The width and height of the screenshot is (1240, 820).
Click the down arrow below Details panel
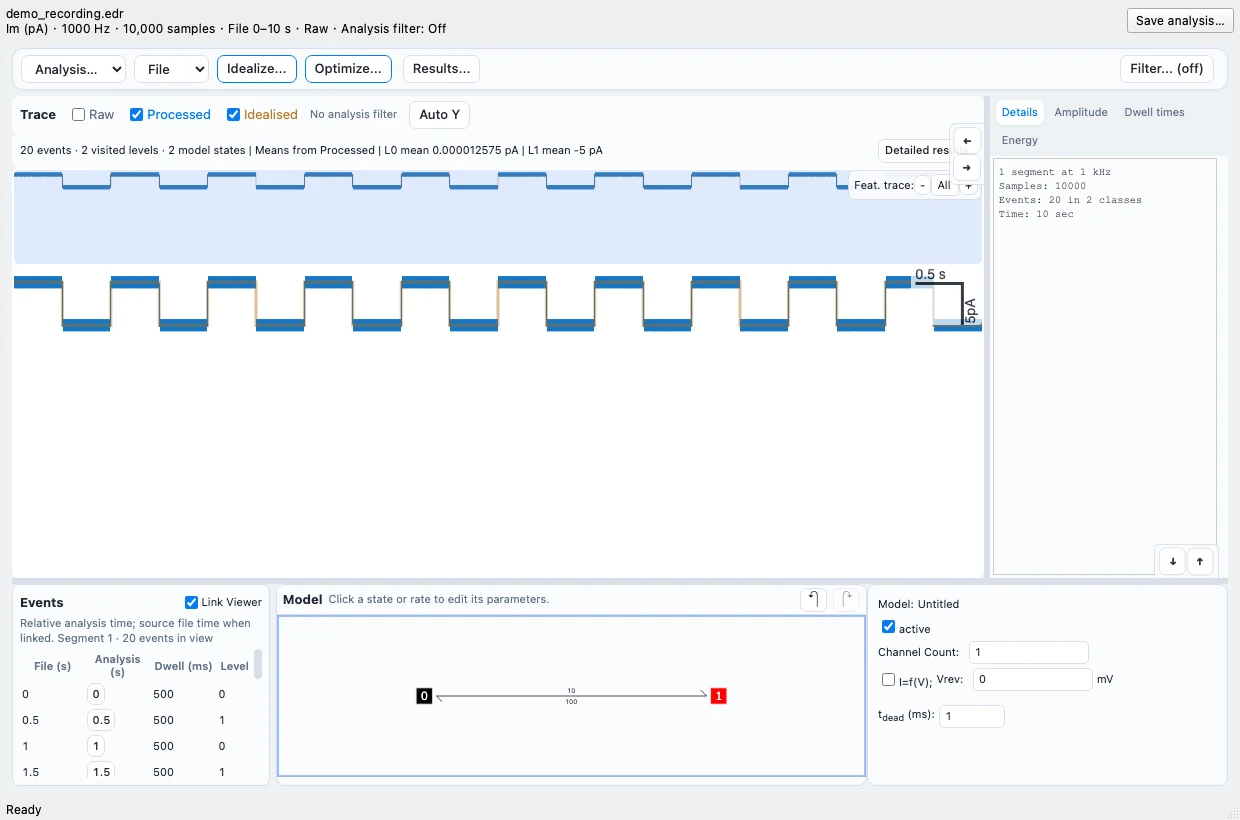1173,561
